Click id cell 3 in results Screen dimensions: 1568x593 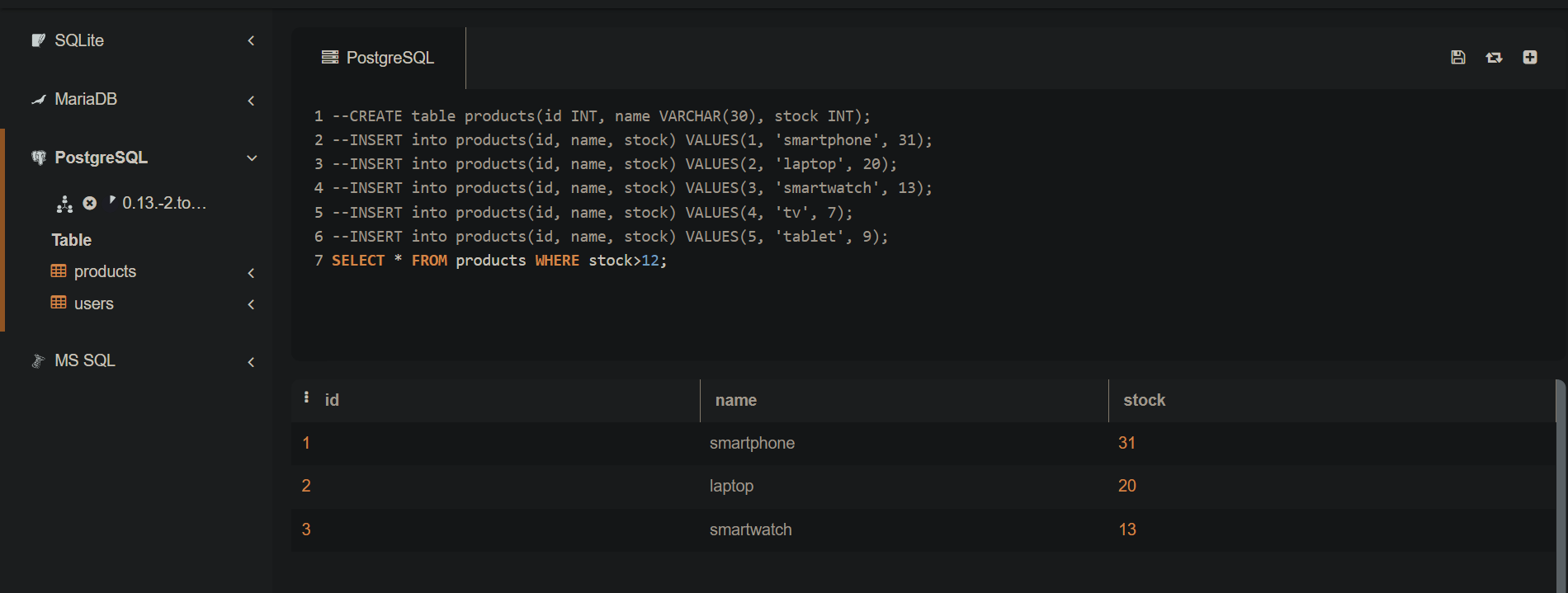click(306, 529)
